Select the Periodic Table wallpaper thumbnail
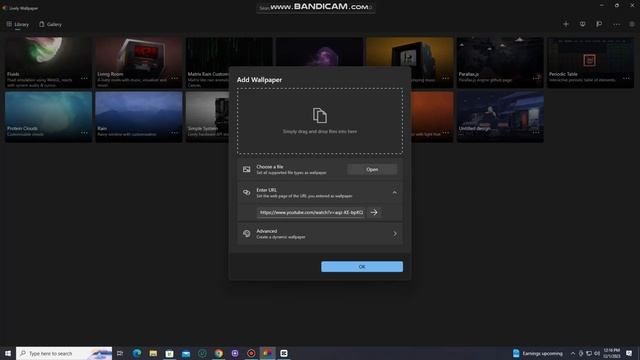The image size is (640, 360). click(x=591, y=62)
